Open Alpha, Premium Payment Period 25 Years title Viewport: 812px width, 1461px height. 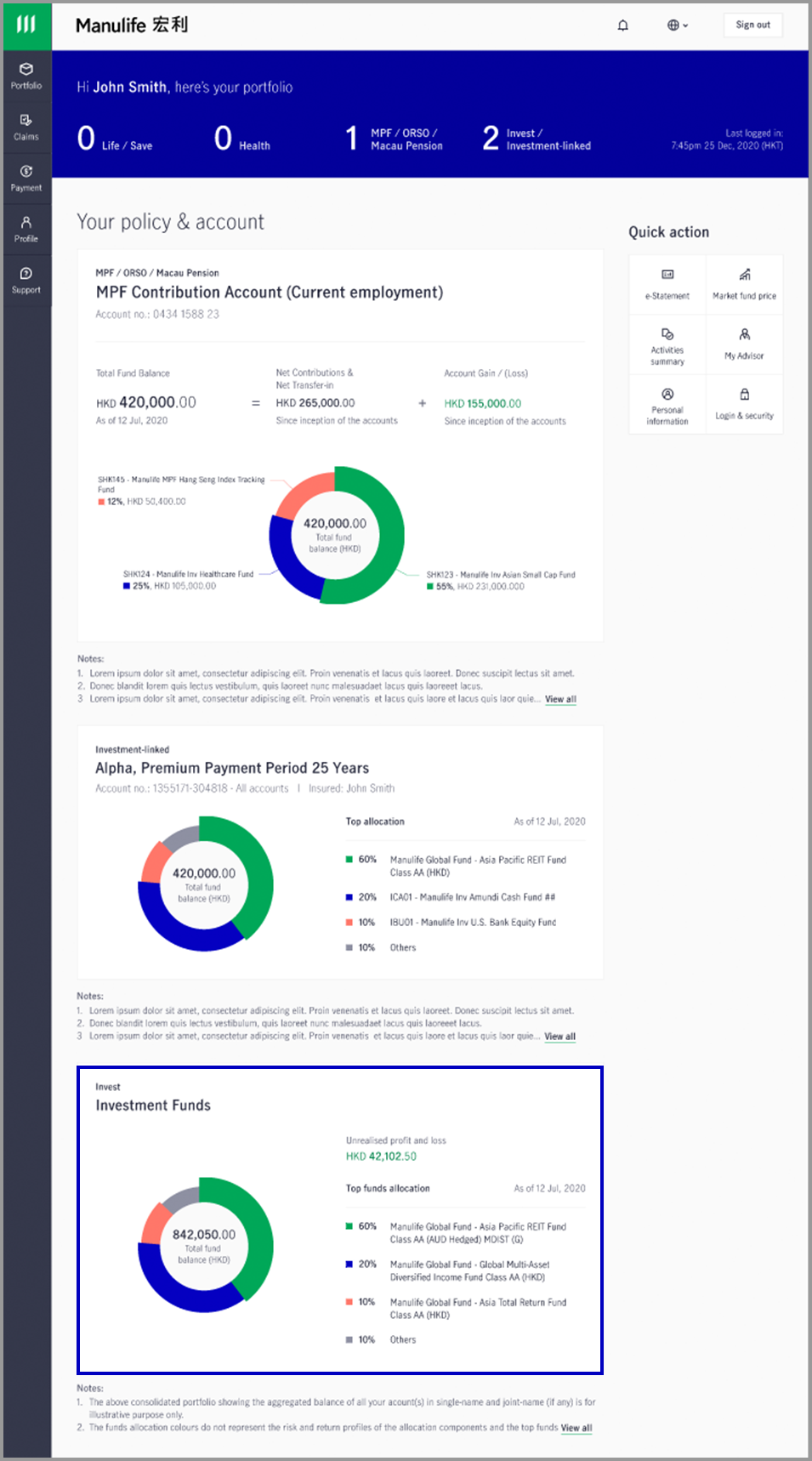click(232, 768)
